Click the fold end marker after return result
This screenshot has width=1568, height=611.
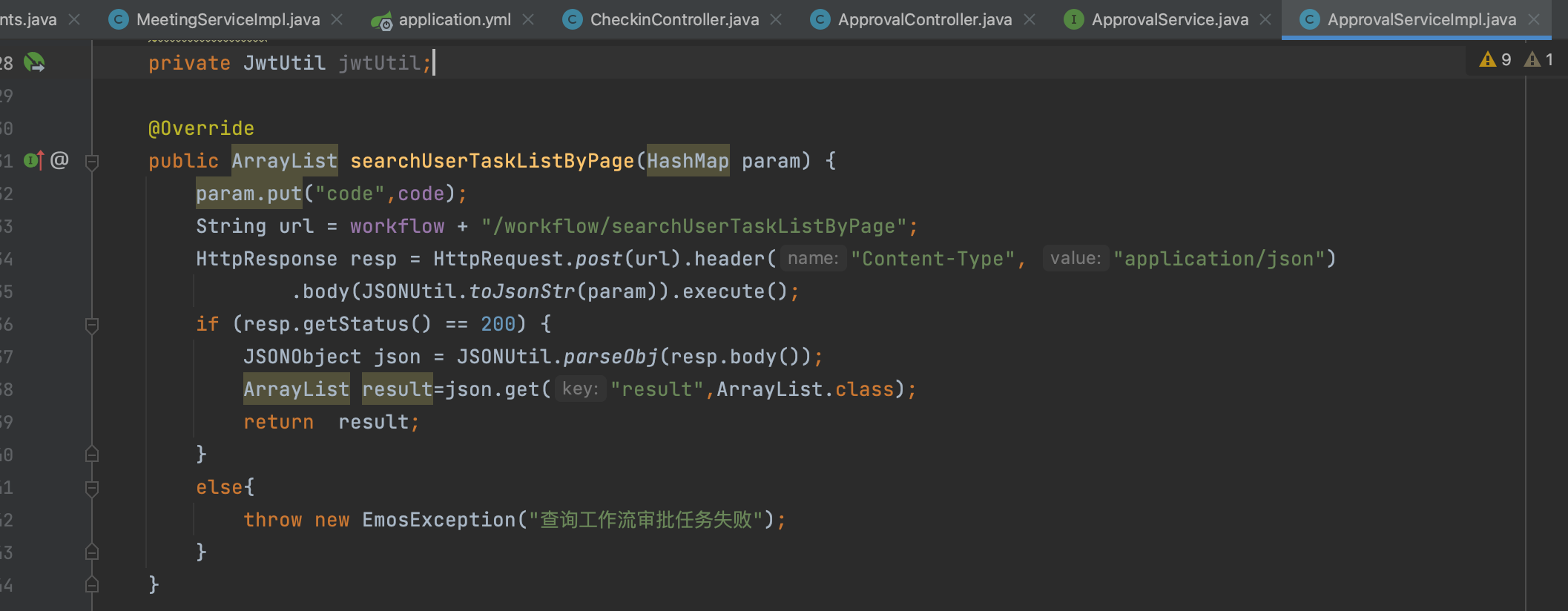click(92, 454)
